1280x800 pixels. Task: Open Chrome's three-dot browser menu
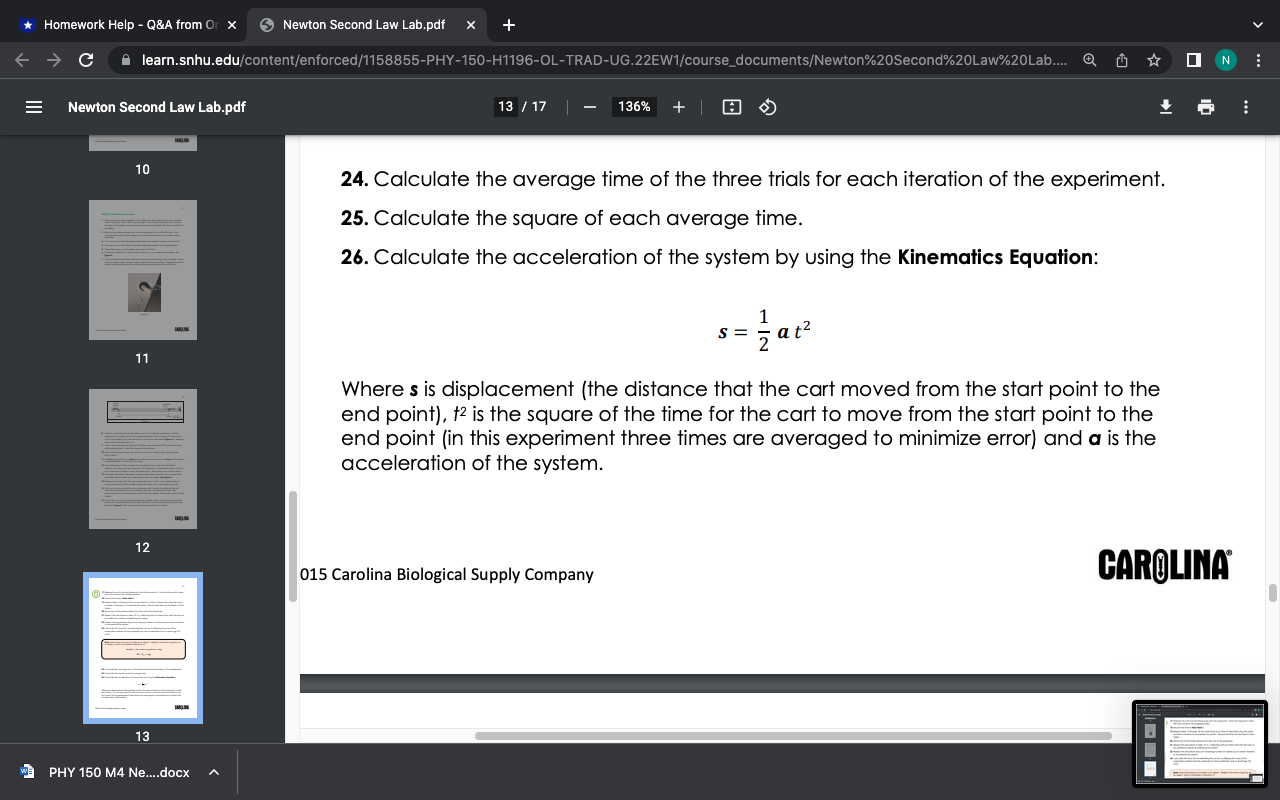(x=1259, y=59)
